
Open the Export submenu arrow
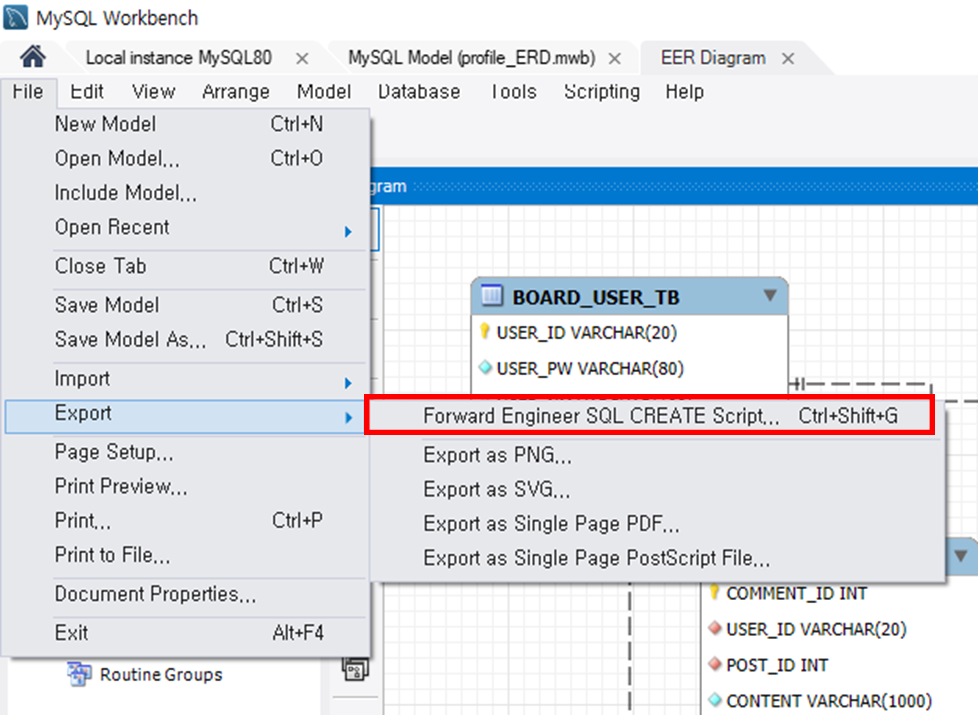coord(349,417)
